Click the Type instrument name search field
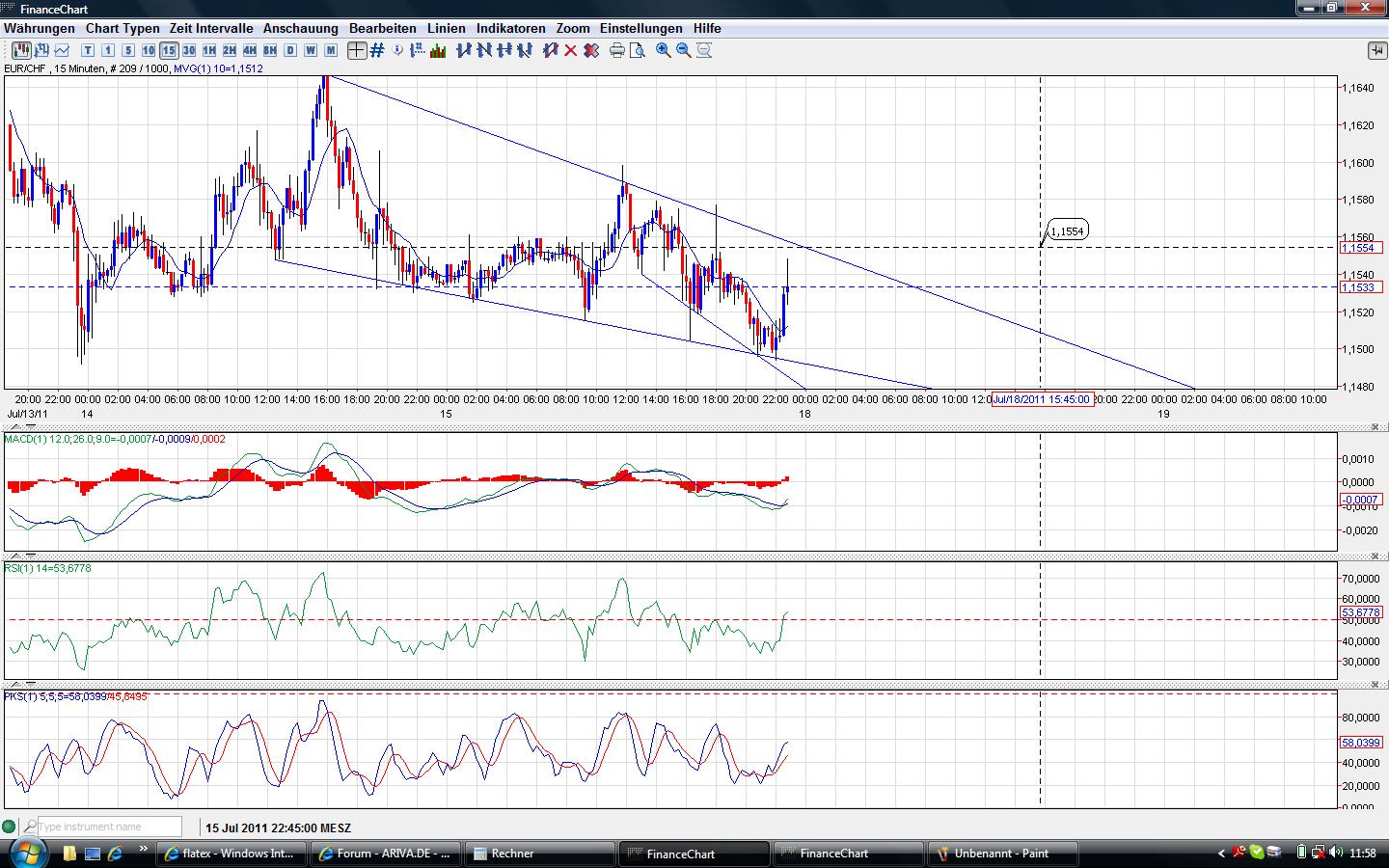 (109, 827)
